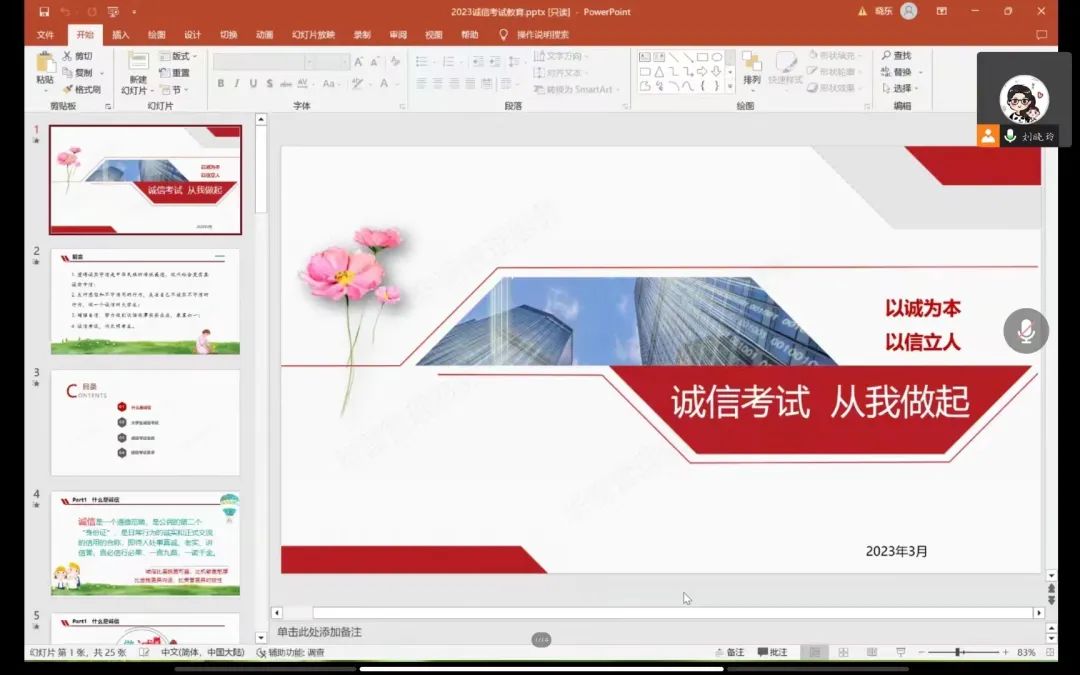Expand the Select (选择) dropdown
This screenshot has height=675, width=1080.
[x=900, y=88]
